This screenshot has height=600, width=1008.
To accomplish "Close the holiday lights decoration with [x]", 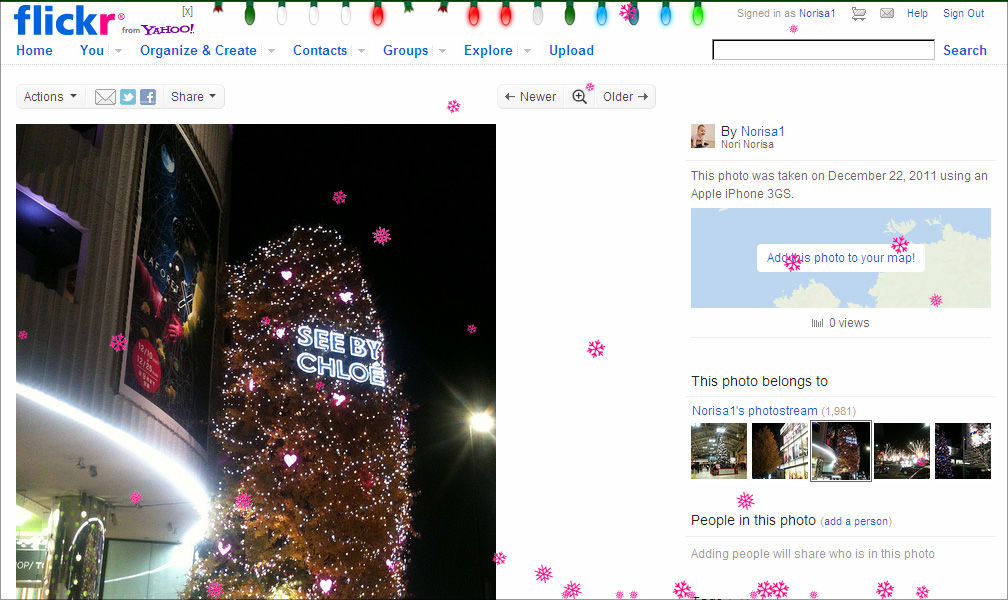I will pyautogui.click(x=187, y=11).
